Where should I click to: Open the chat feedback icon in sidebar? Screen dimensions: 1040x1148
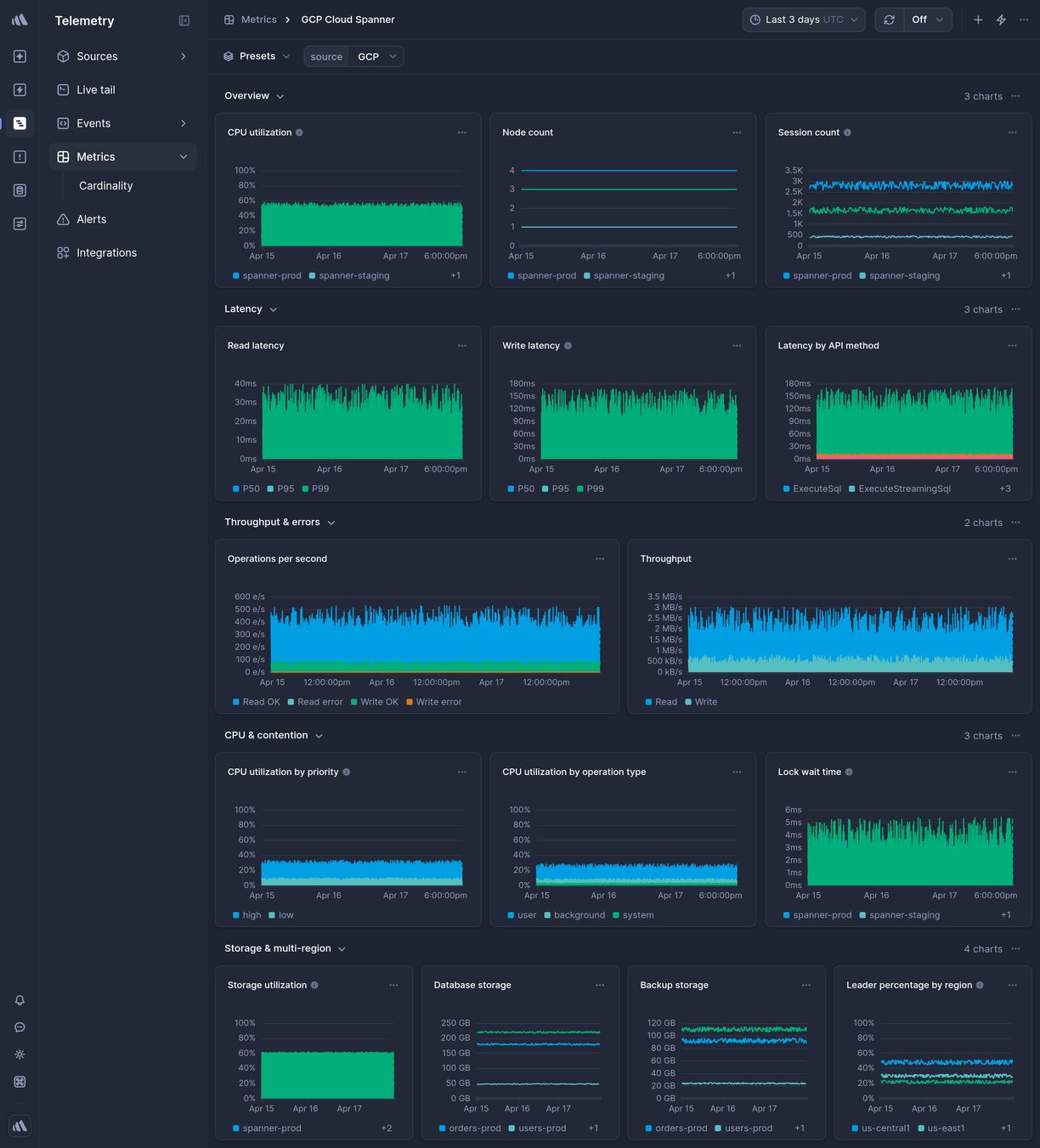click(20, 1027)
